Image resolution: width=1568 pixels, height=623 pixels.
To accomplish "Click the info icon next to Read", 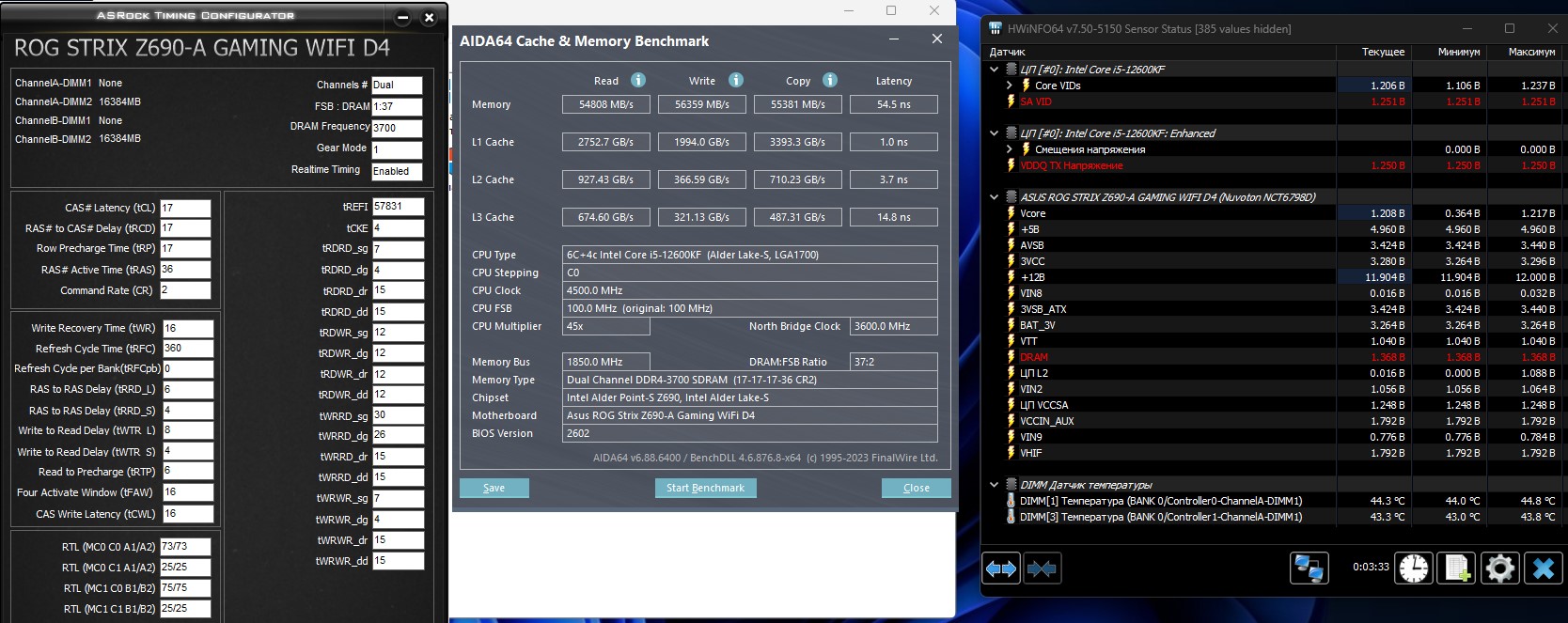I will click(x=638, y=80).
